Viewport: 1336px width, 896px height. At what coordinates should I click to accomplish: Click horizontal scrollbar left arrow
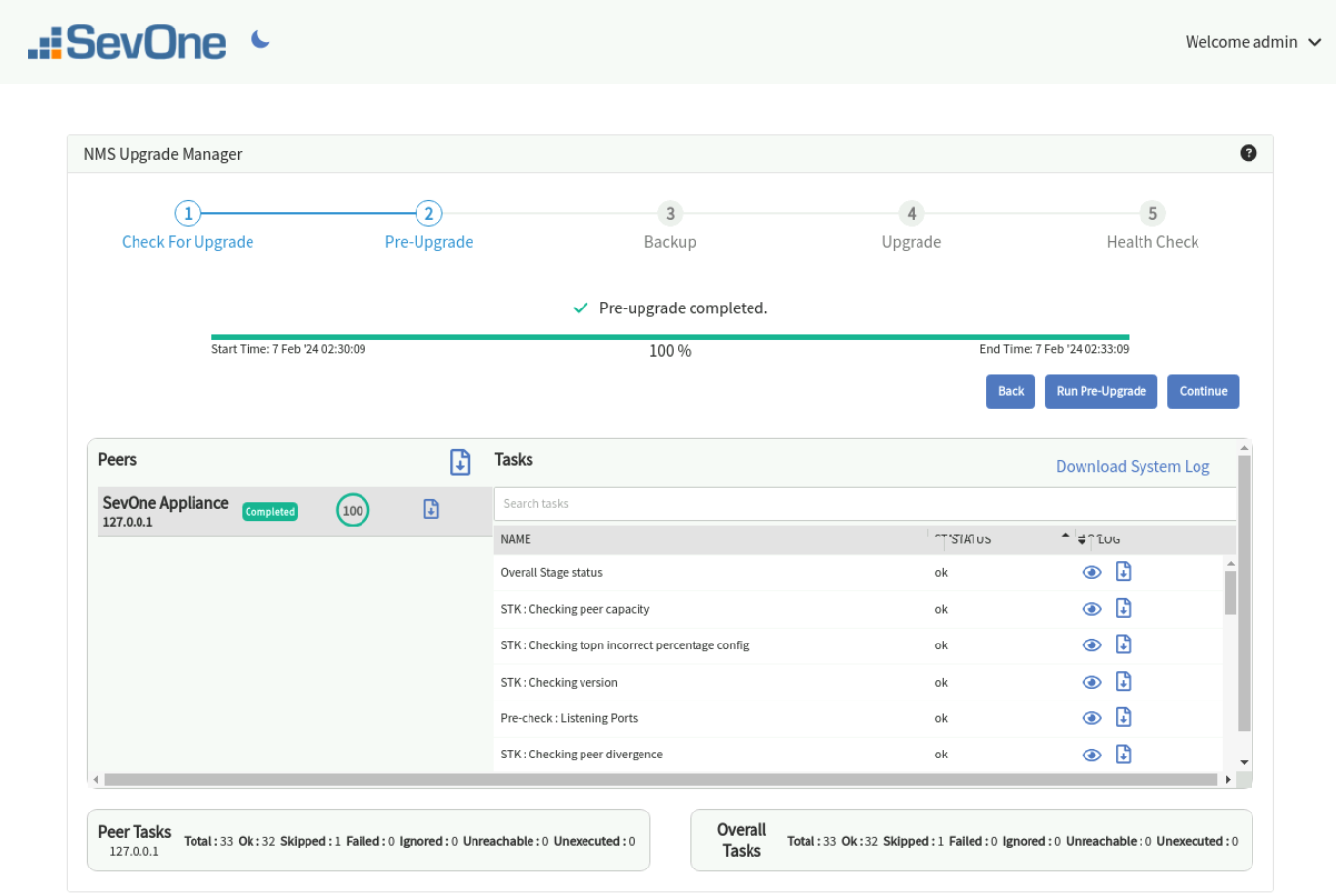[x=95, y=780]
